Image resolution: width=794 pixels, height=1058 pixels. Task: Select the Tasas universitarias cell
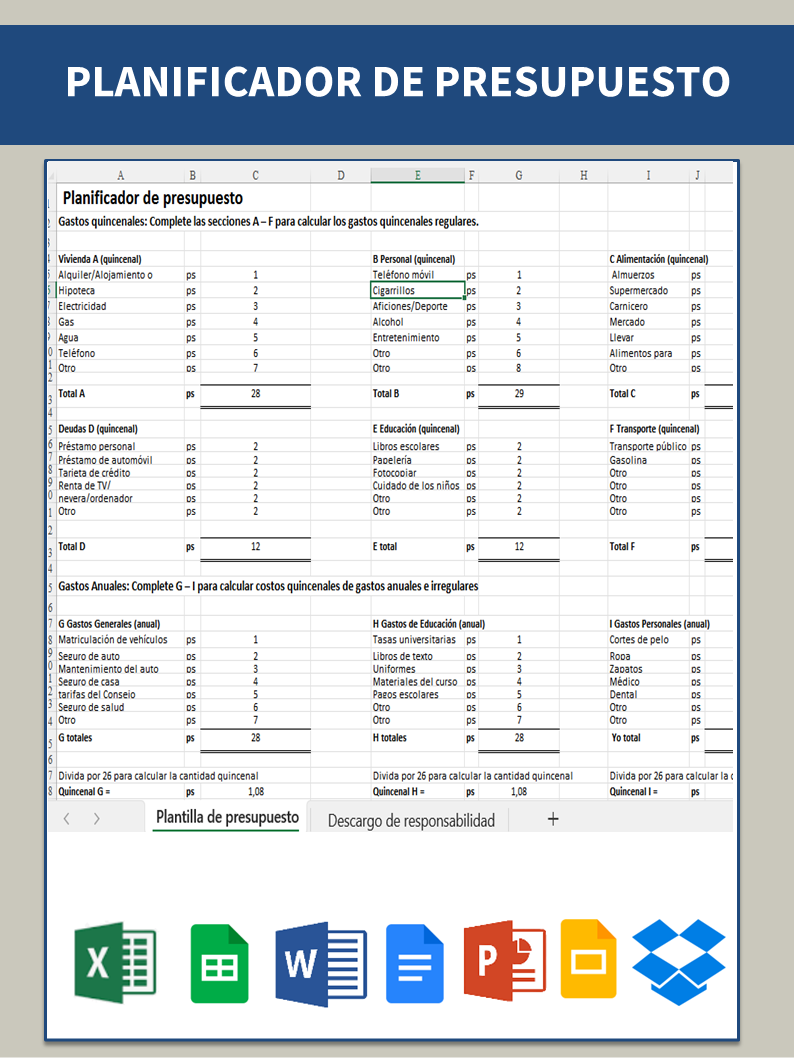418,640
